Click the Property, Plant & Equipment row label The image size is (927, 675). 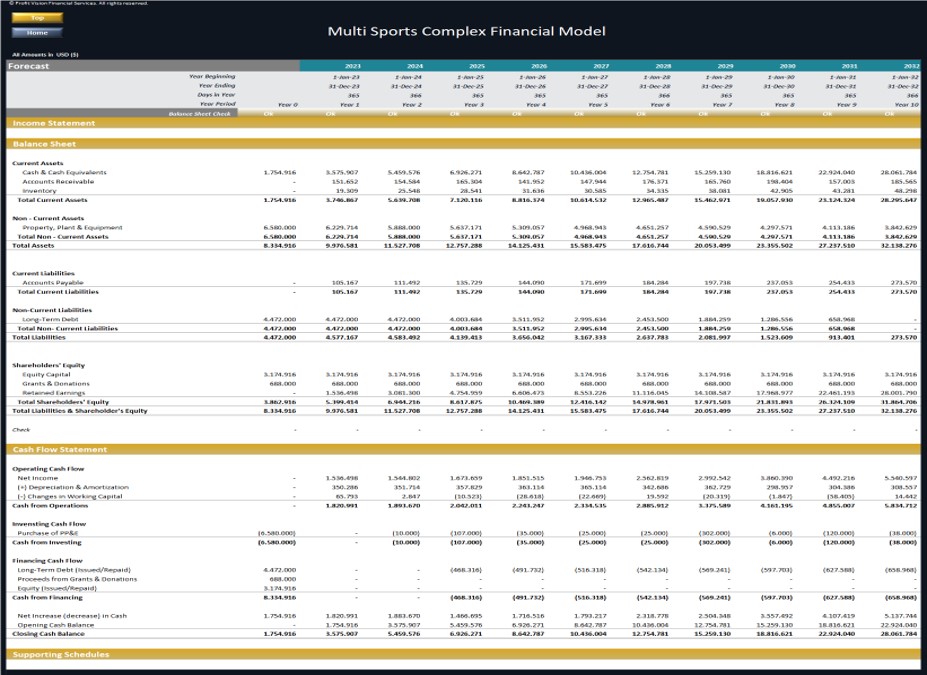click(72, 228)
